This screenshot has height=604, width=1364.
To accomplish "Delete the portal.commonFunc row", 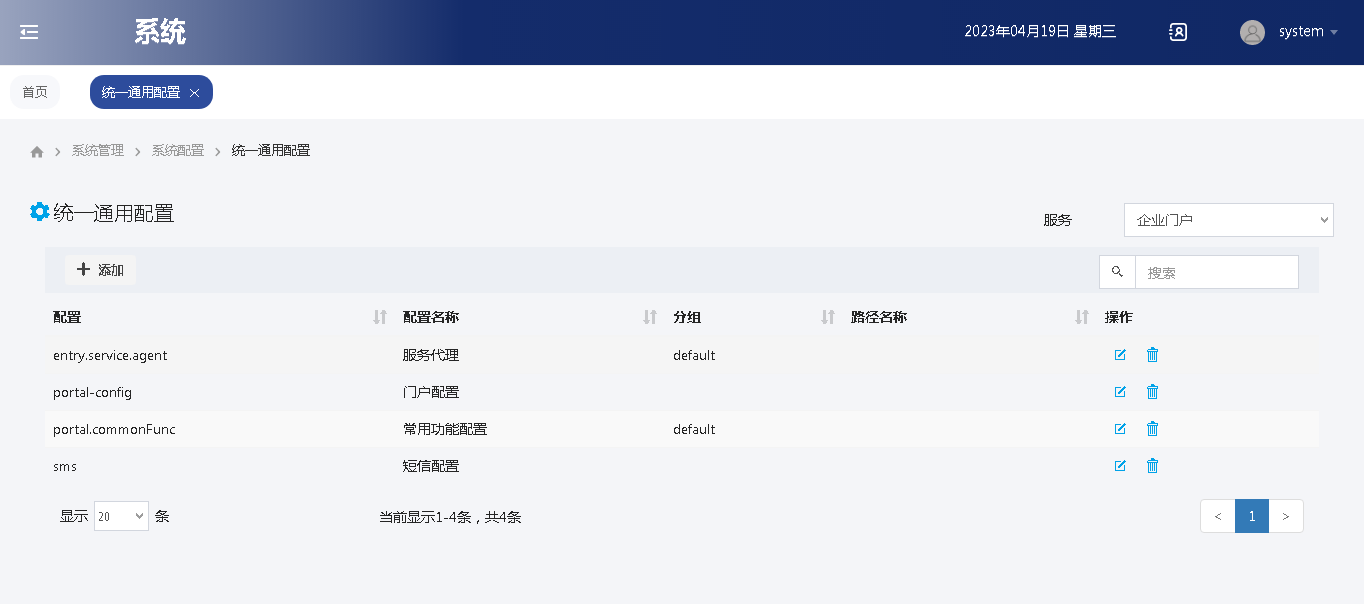I will tap(1152, 429).
